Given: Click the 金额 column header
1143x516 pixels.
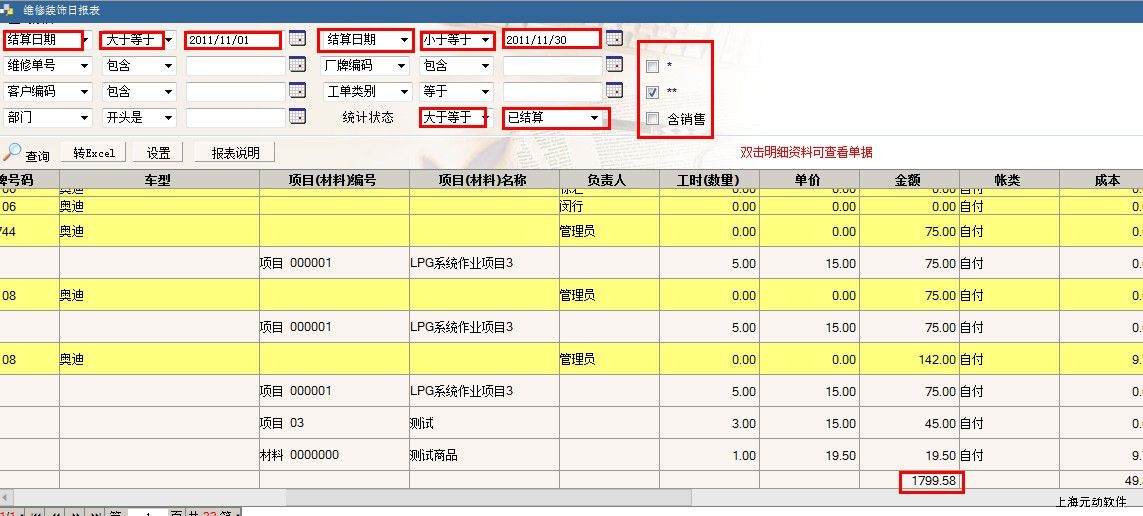Looking at the screenshot, I should [909, 180].
